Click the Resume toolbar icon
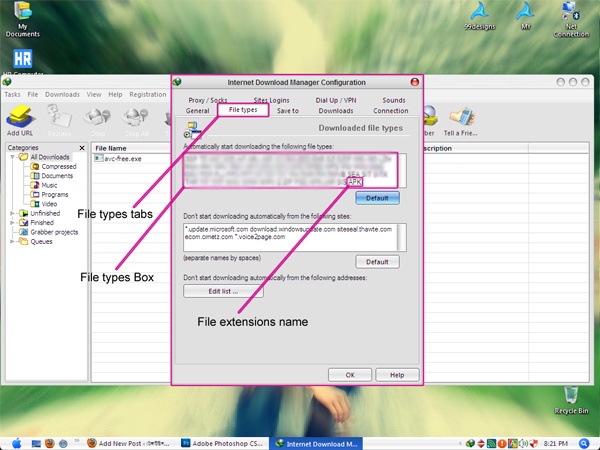Screen dimensions: 600x450 [x=59, y=119]
